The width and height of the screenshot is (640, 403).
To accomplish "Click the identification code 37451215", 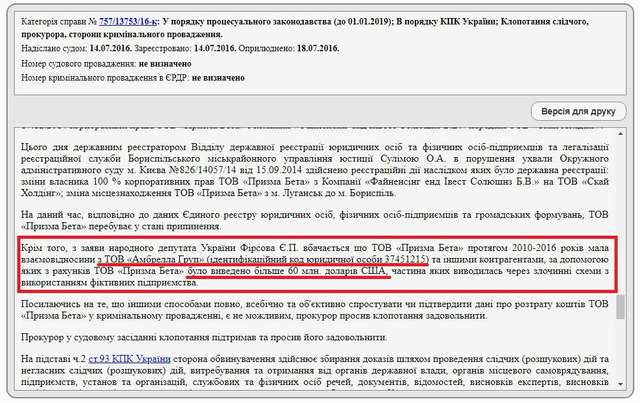I will point(407,260).
